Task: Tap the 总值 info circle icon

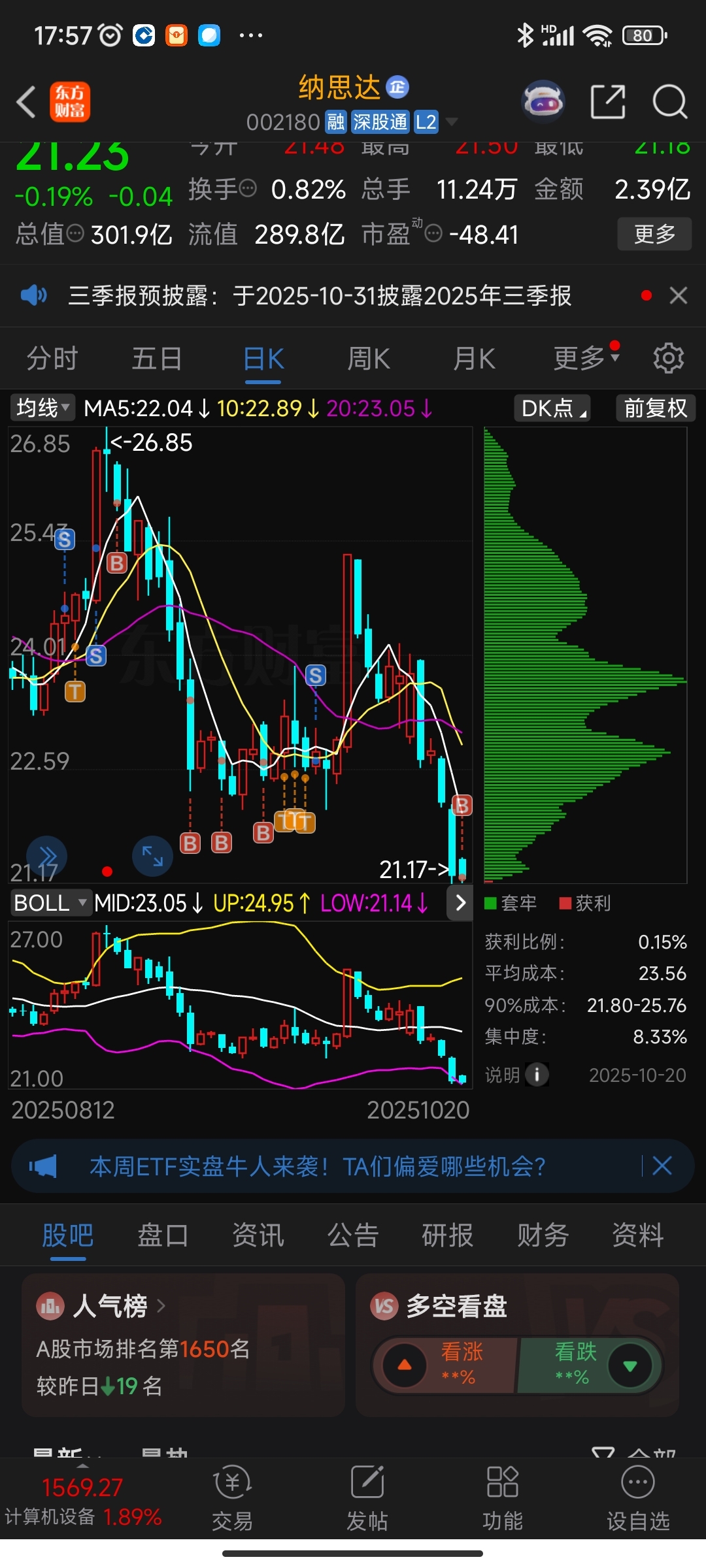Action: click(x=76, y=233)
